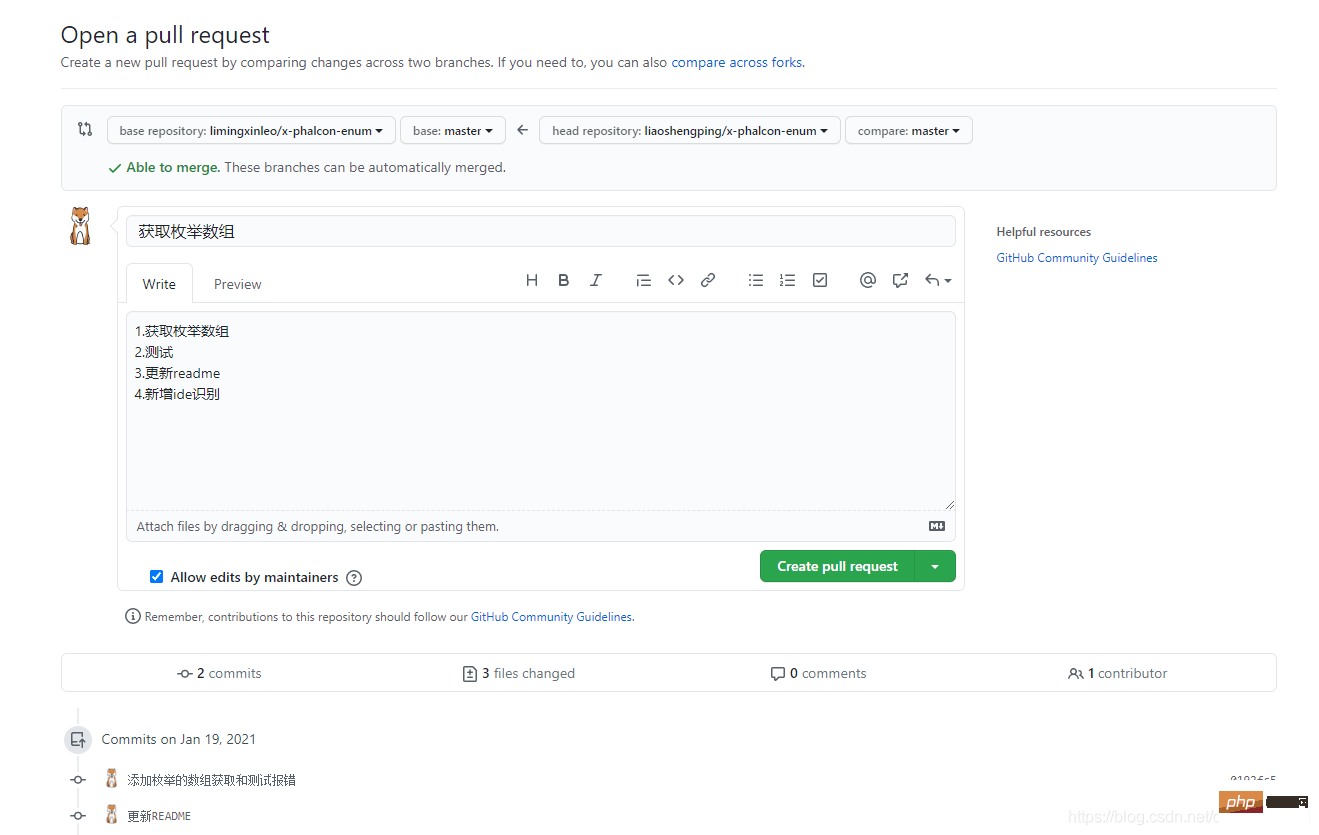Open the 3 files changed tab

point(519,674)
